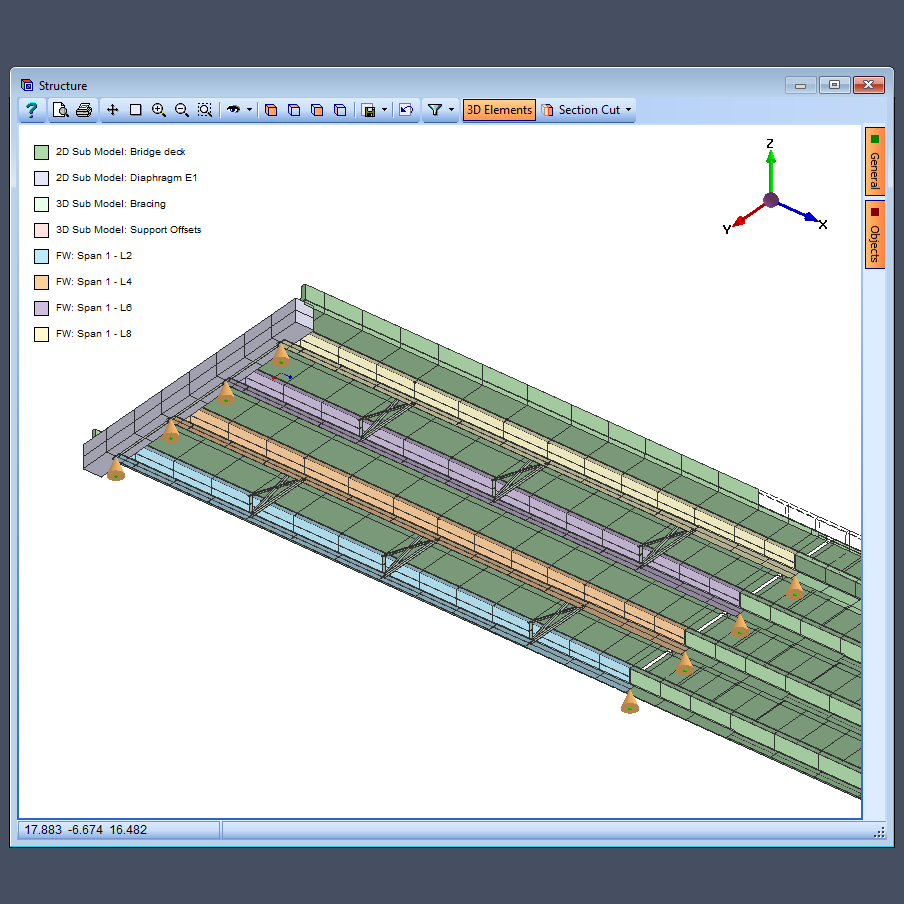
Task: Click the zoom-to-window rectangle tool
Action: (x=135, y=110)
